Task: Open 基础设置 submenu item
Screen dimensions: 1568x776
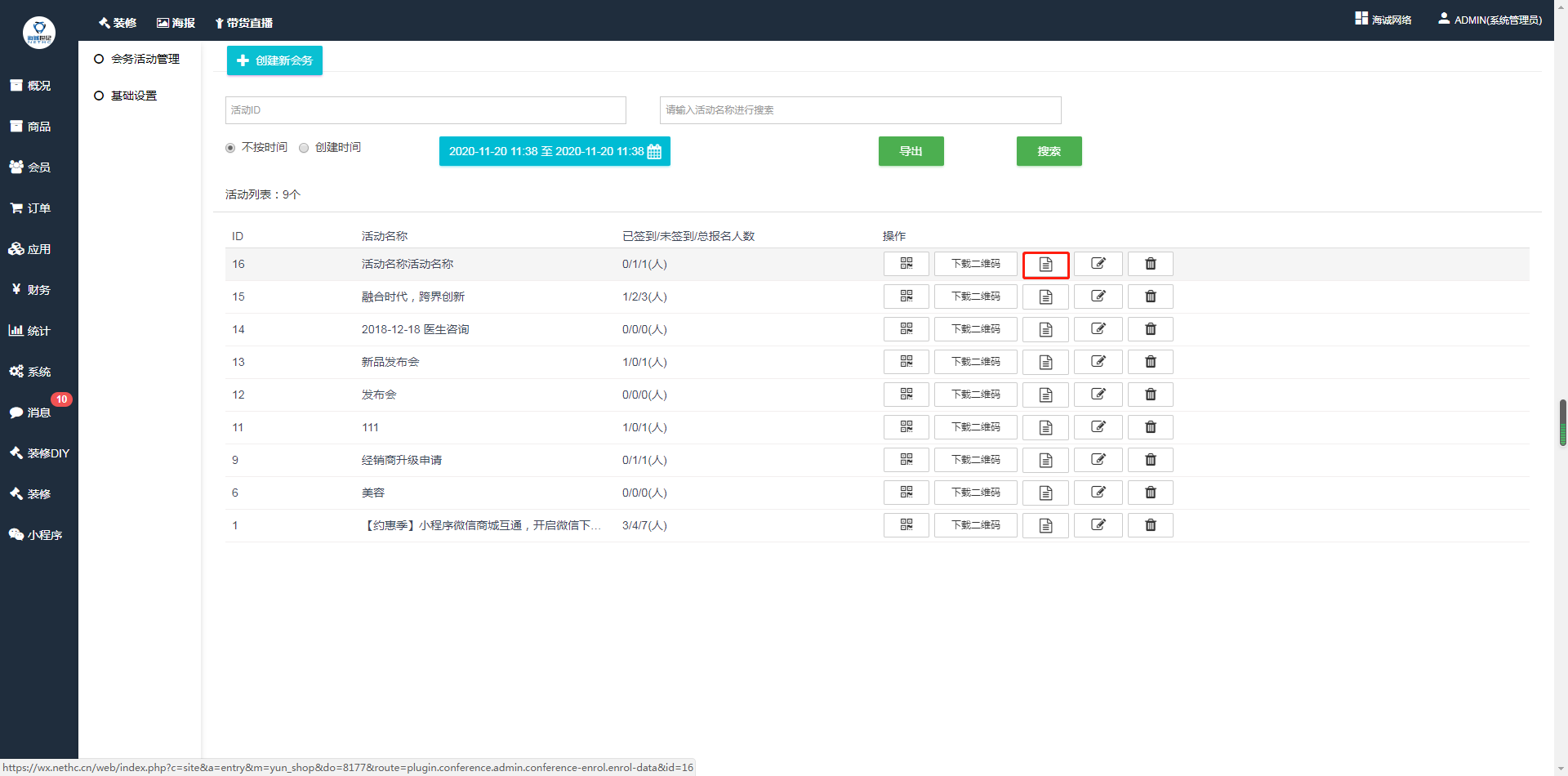Action: [x=133, y=96]
